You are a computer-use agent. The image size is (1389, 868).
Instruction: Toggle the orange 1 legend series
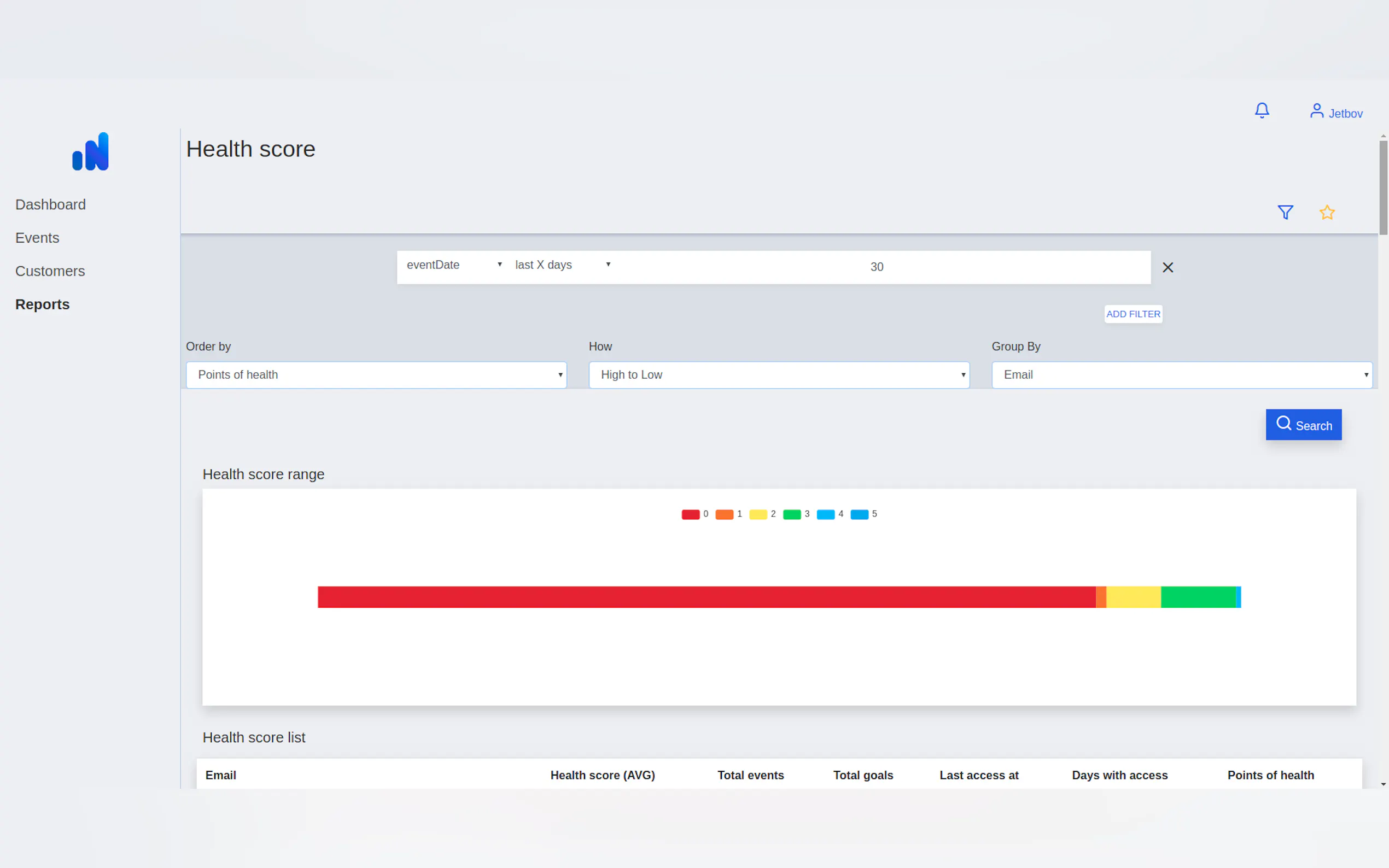(x=724, y=514)
